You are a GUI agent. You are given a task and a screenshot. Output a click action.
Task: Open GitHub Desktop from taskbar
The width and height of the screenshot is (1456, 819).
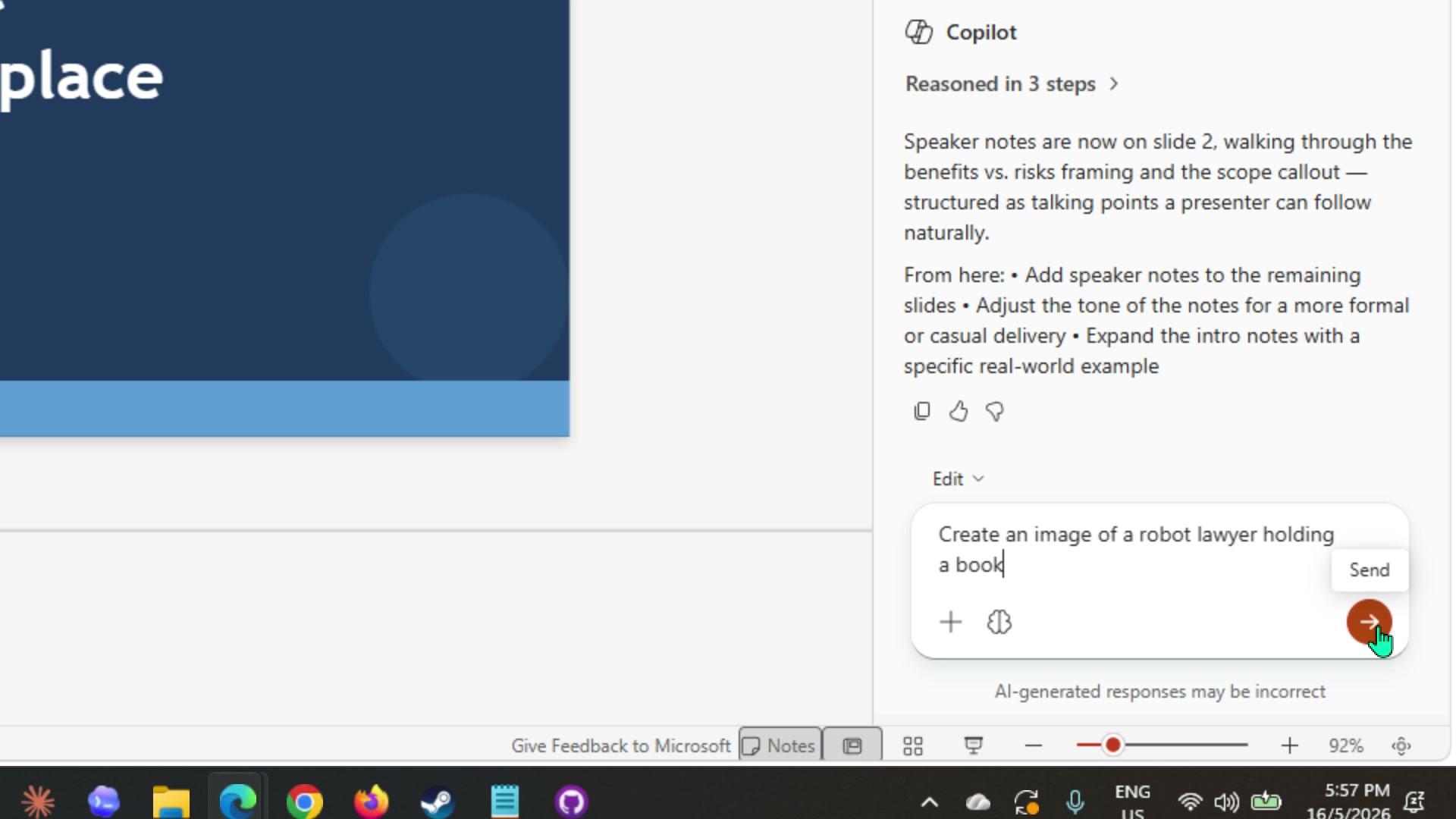[571, 801]
